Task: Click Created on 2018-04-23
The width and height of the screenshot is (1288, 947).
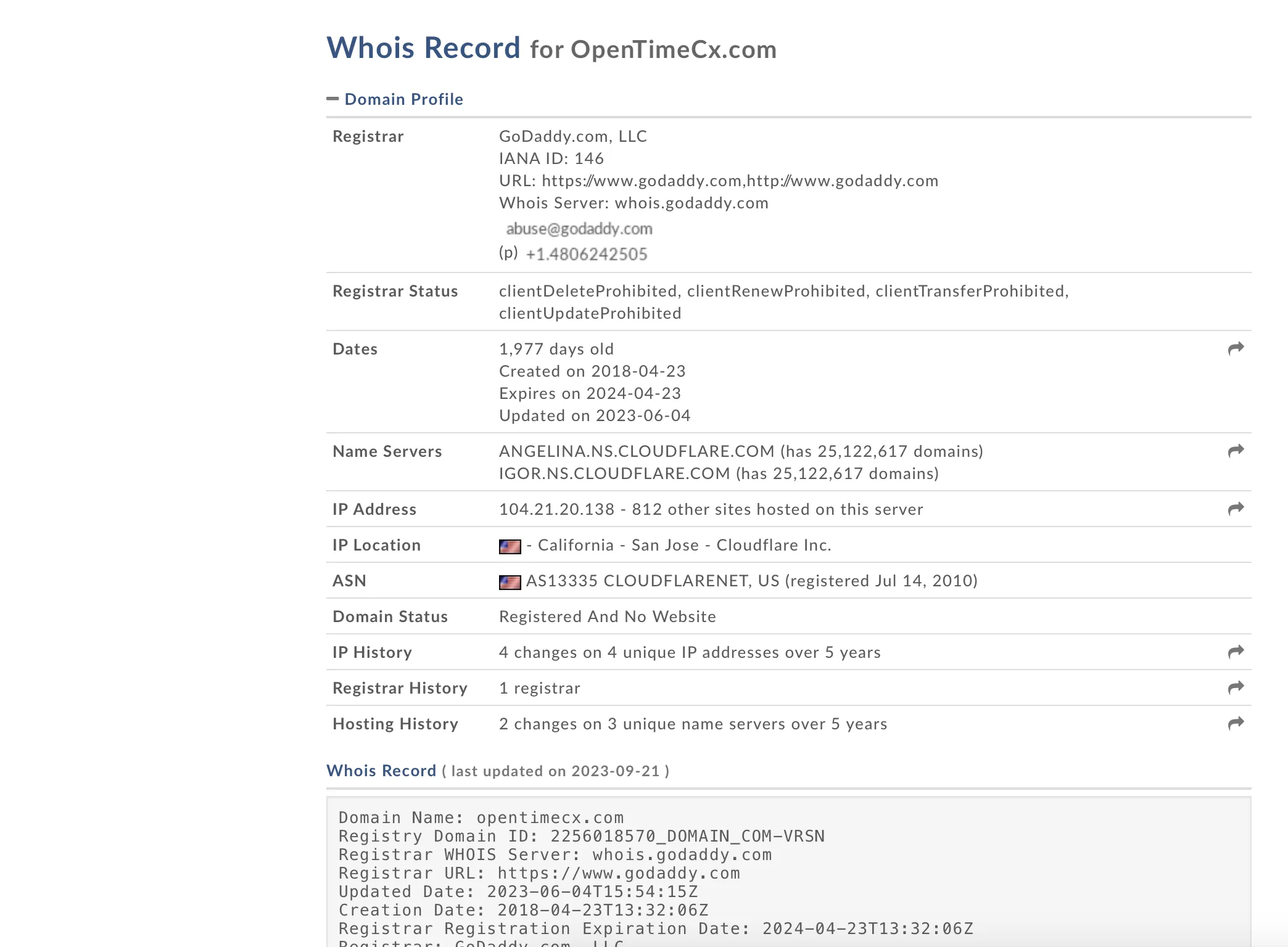Action: pos(592,371)
